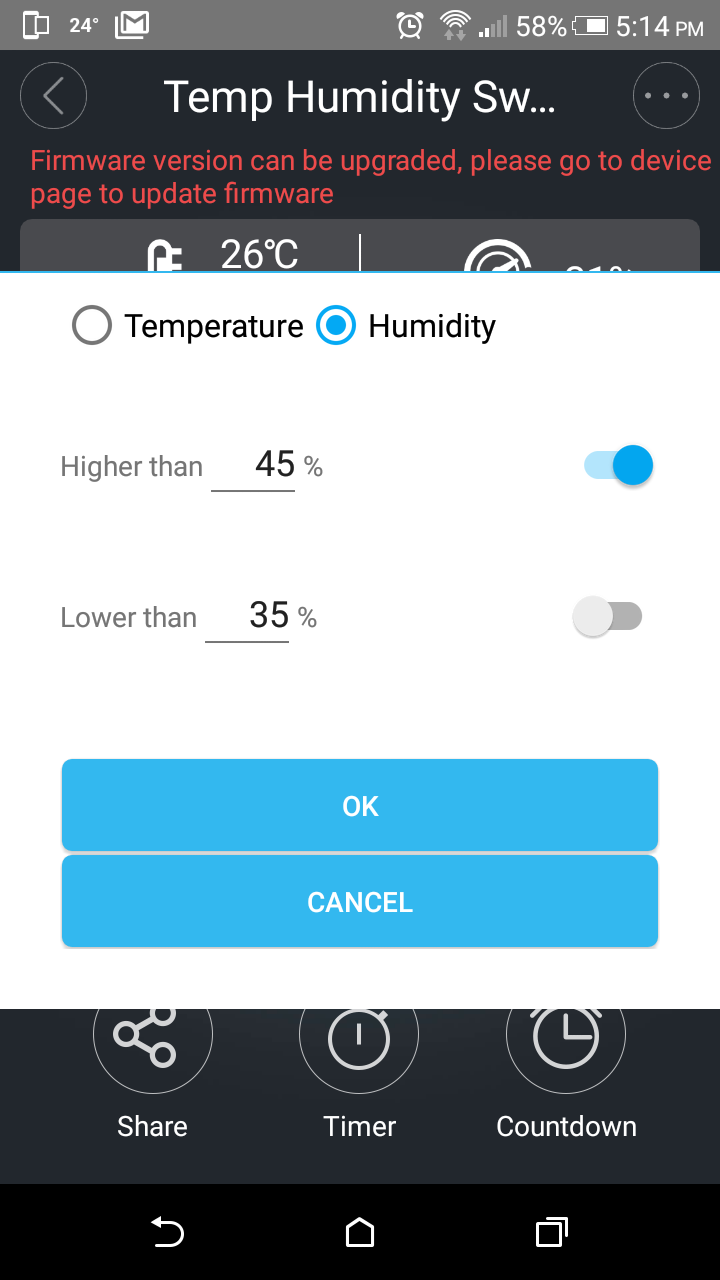
Task: Confirm settings with the OK button
Action: [x=360, y=805]
